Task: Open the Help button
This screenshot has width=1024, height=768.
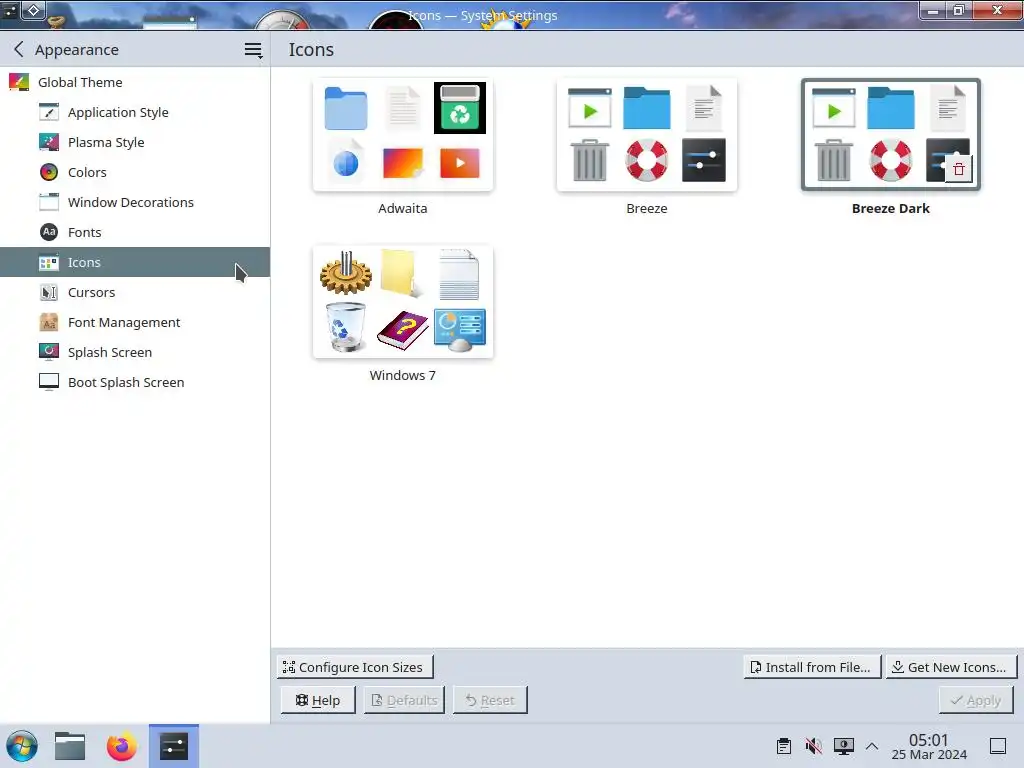Action: [x=318, y=700]
